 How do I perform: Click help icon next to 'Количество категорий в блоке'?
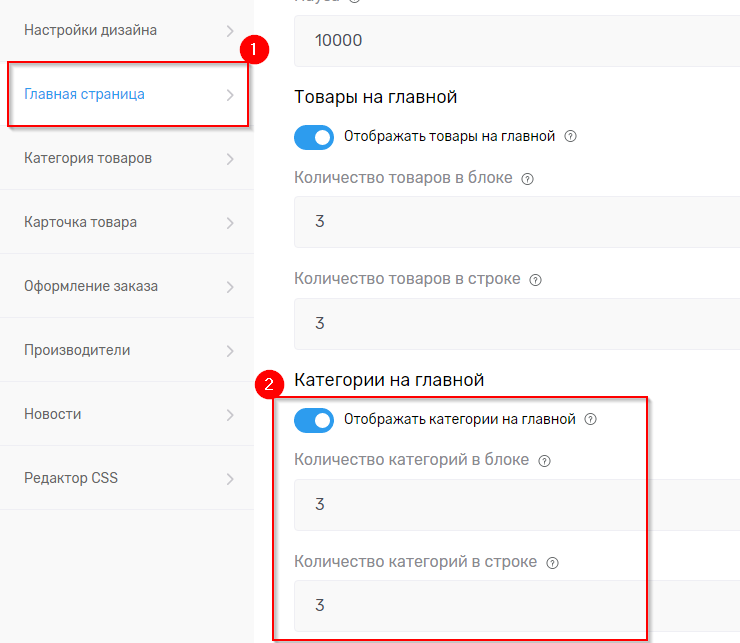point(545,461)
